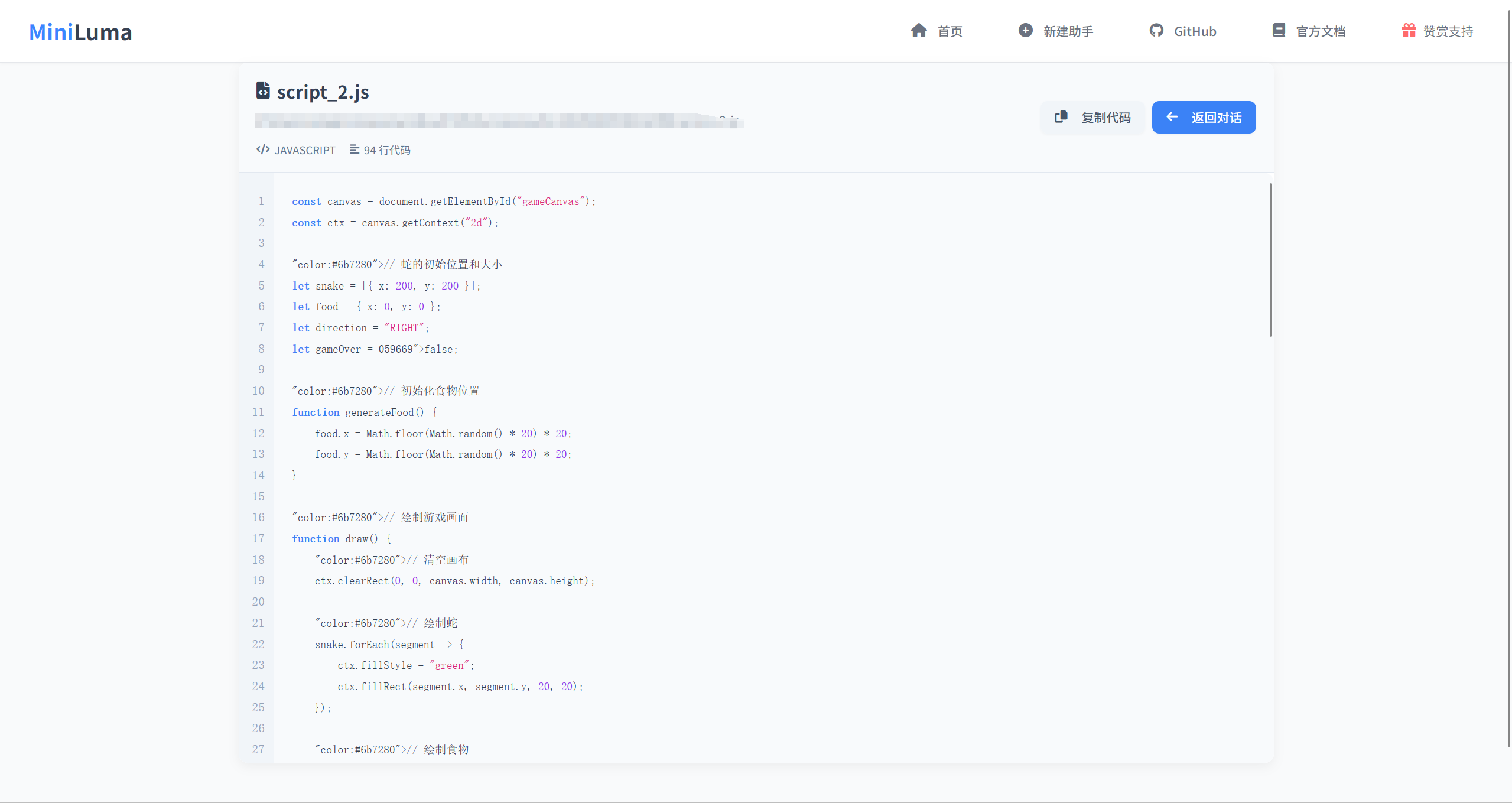Click the GitHub octocat icon
The image size is (1512, 803).
tap(1156, 31)
